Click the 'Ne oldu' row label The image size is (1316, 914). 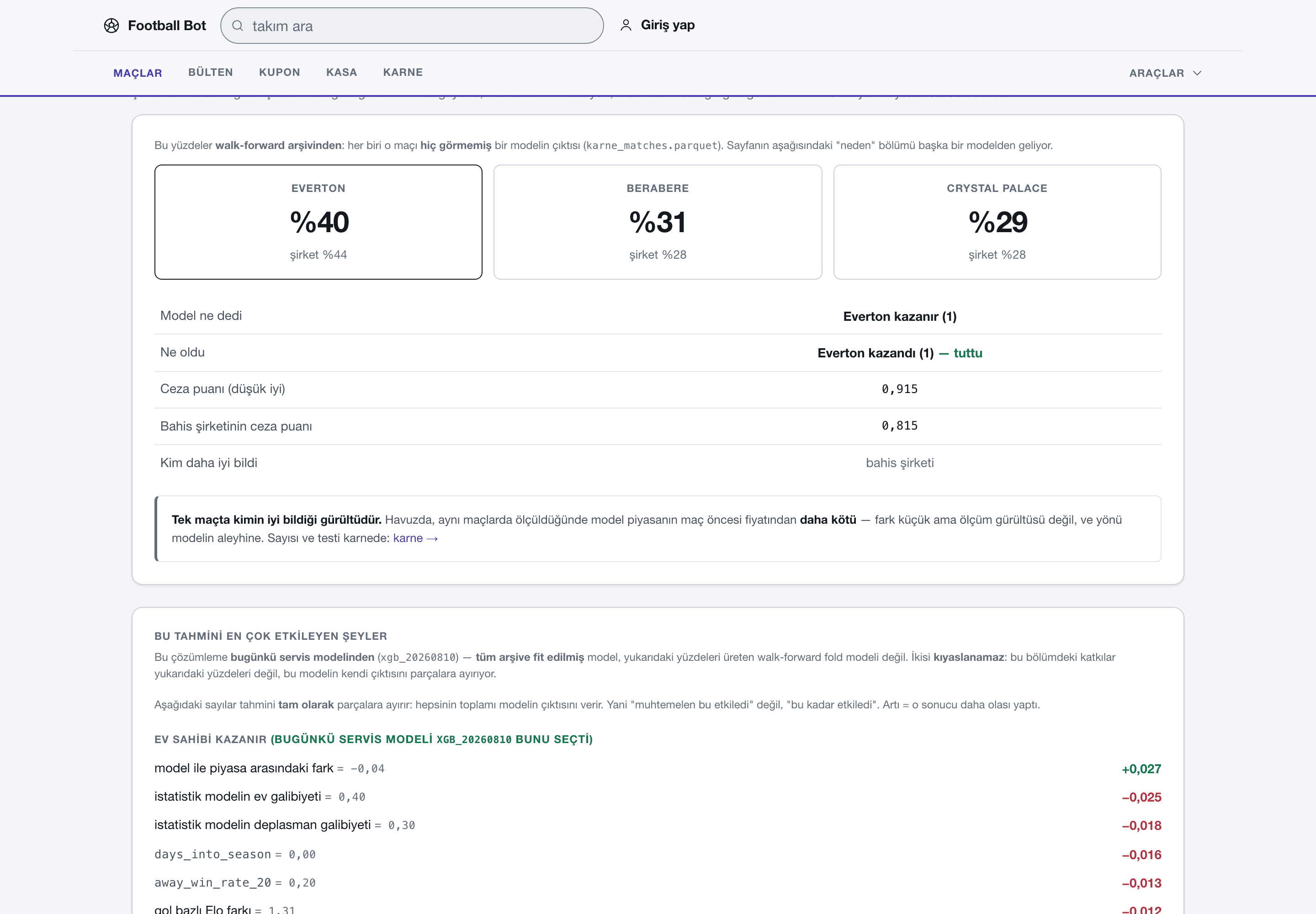pos(182,352)
